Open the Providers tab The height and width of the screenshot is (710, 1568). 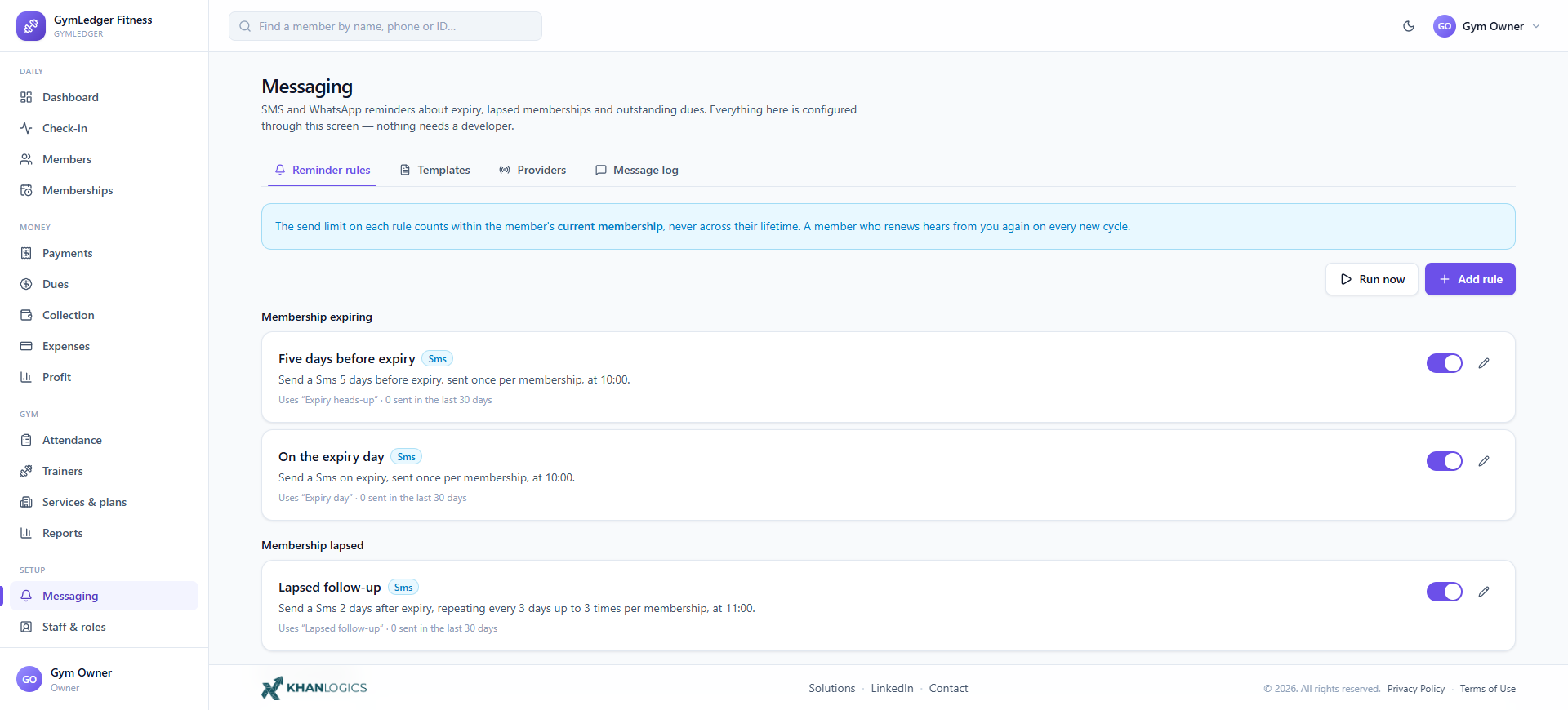pos(532,170)
